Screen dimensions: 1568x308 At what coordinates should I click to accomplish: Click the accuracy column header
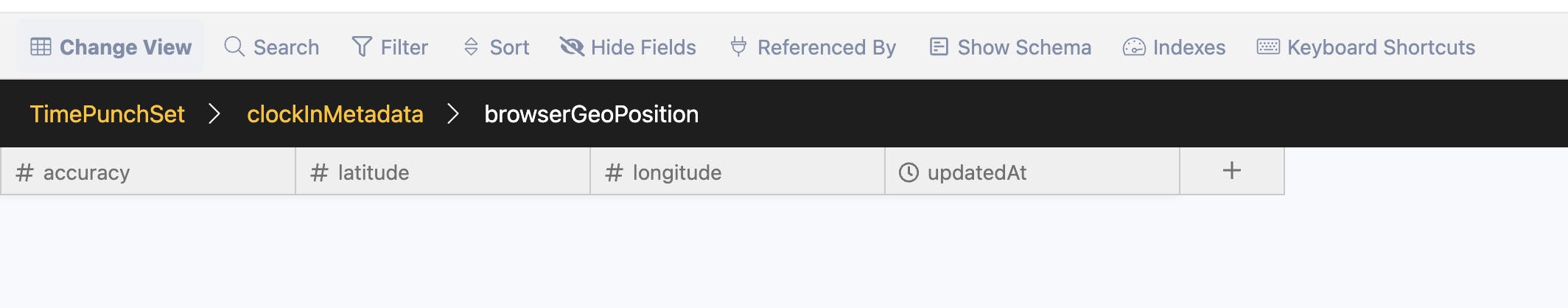(x=86, y=172)
